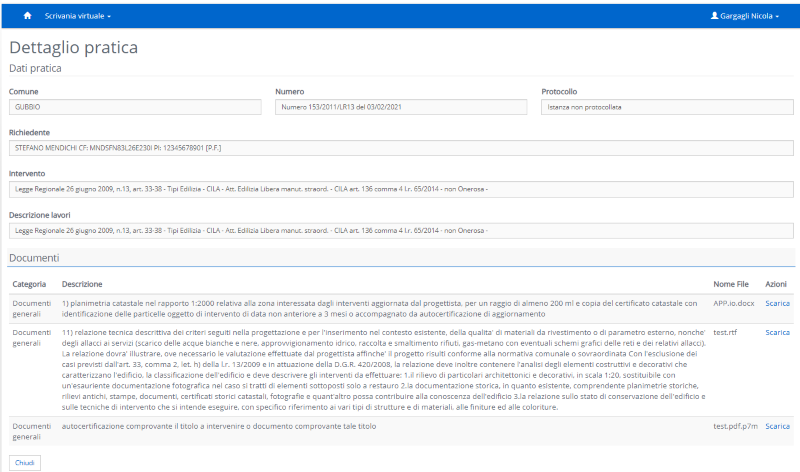The height and width of the screenshot is (472, 800).
Task: Click the Nome File column header
Action: click(x=731, y=284)
